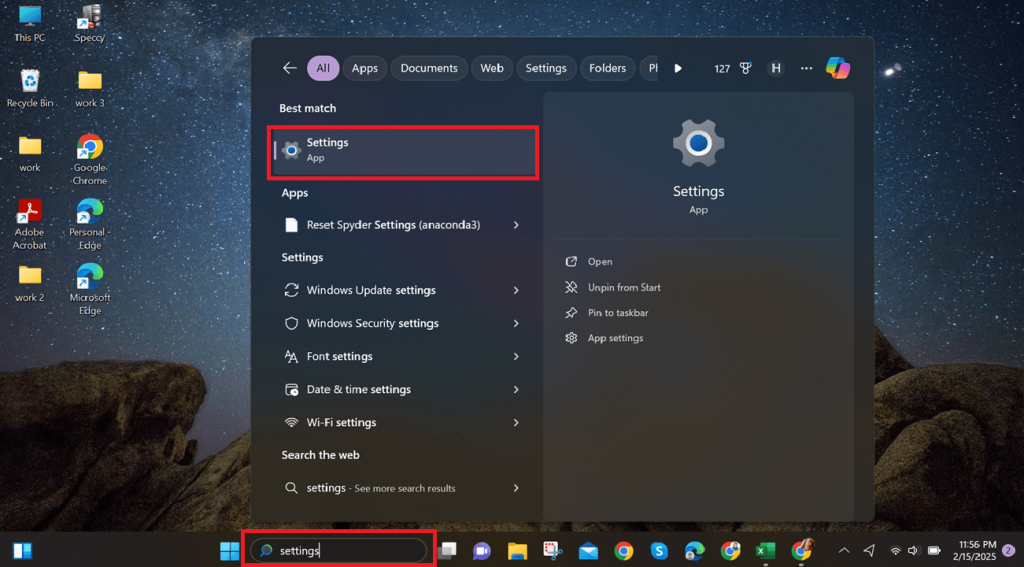This screenshot has height=567, width=1024.
Task: Switch to the Web filter tab
Action: click(x=492, y=68)
